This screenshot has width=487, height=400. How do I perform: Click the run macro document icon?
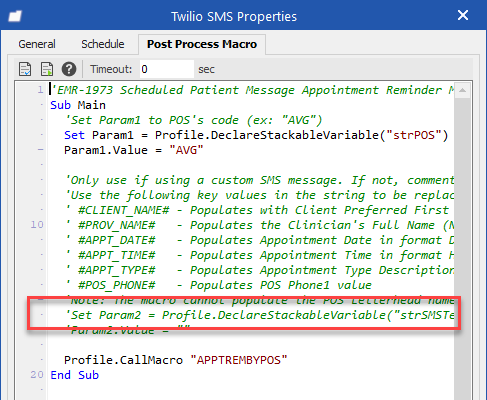[x=47, y=69]
